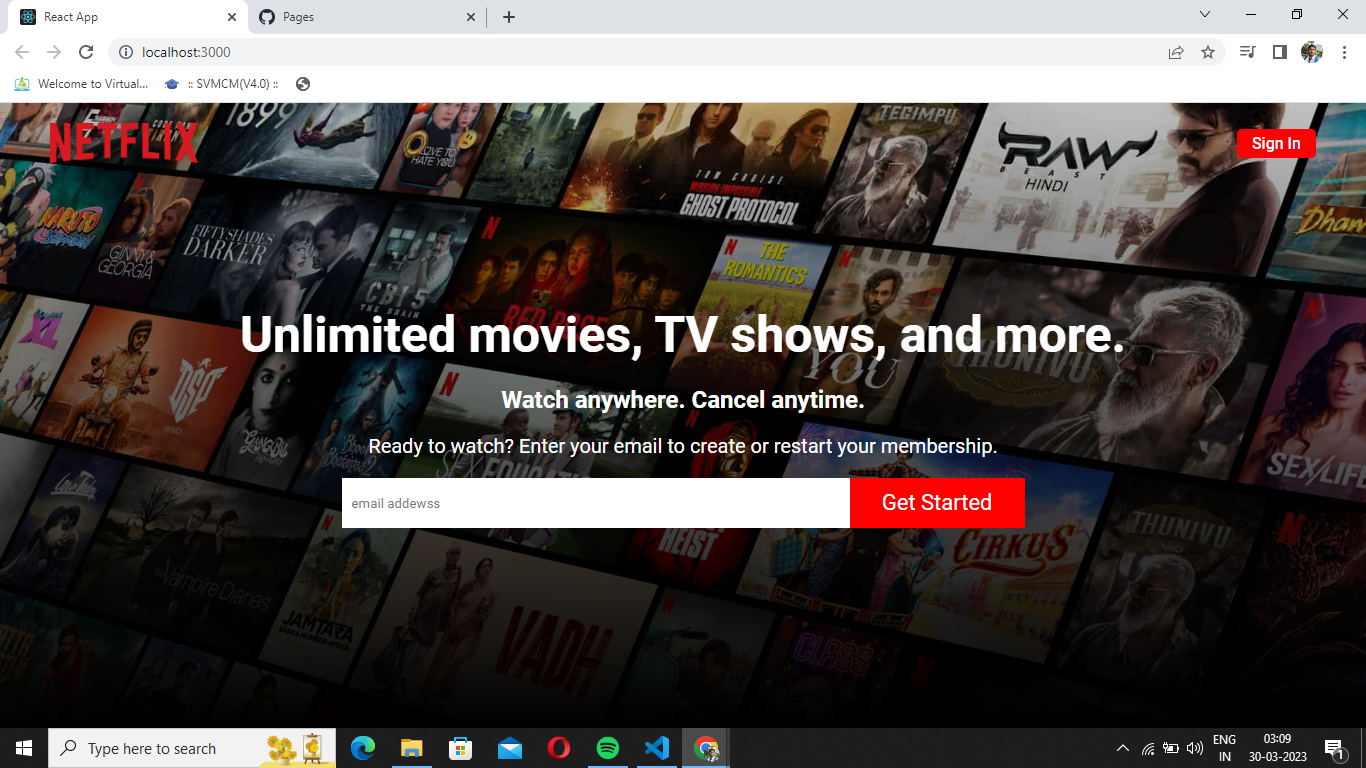The width and height of the screenshot is (1366, 768).
Task: Switch to the React App tab
Action: coord(125,17)
